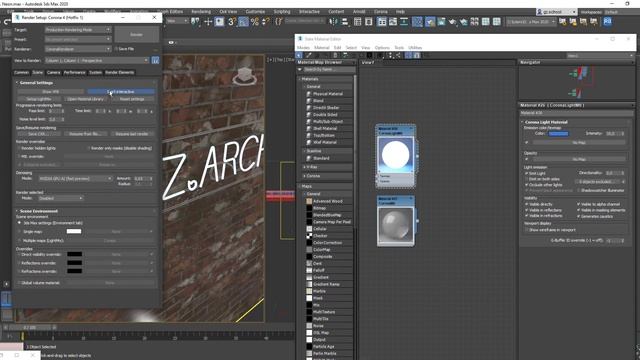
Task: Toggle Visible in reflections checkbox
Action: click(527, 210)
